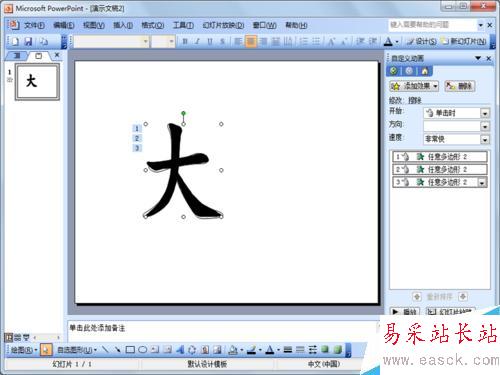Click 新幻灯片(N) new slide button
Screen dimensions: 500x375
coord(463,41)
